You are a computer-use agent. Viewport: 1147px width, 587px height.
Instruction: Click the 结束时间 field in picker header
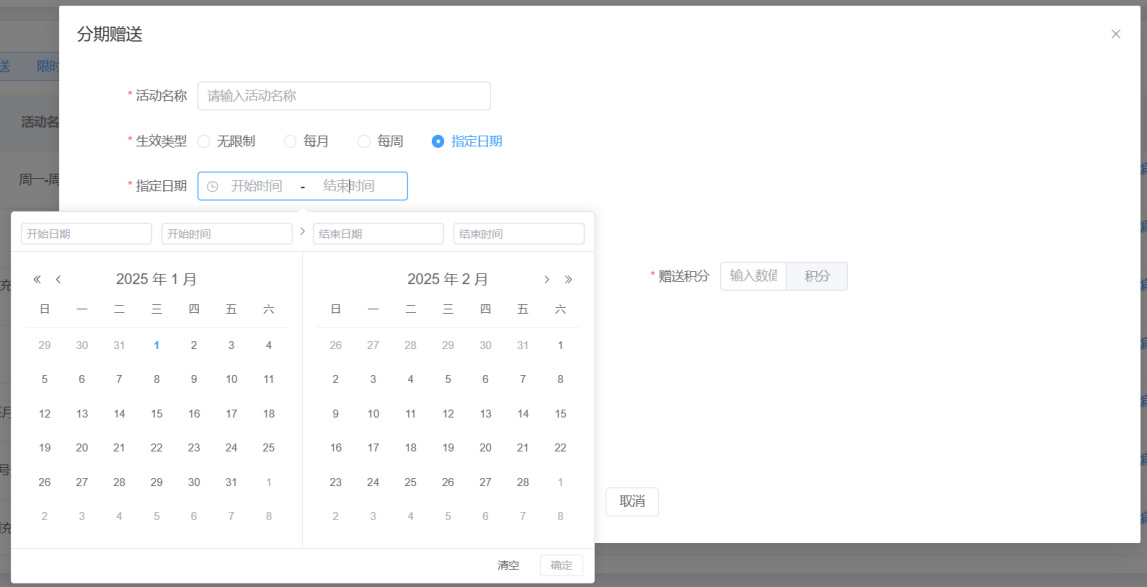pyautogui.click(x=519, y=234)
